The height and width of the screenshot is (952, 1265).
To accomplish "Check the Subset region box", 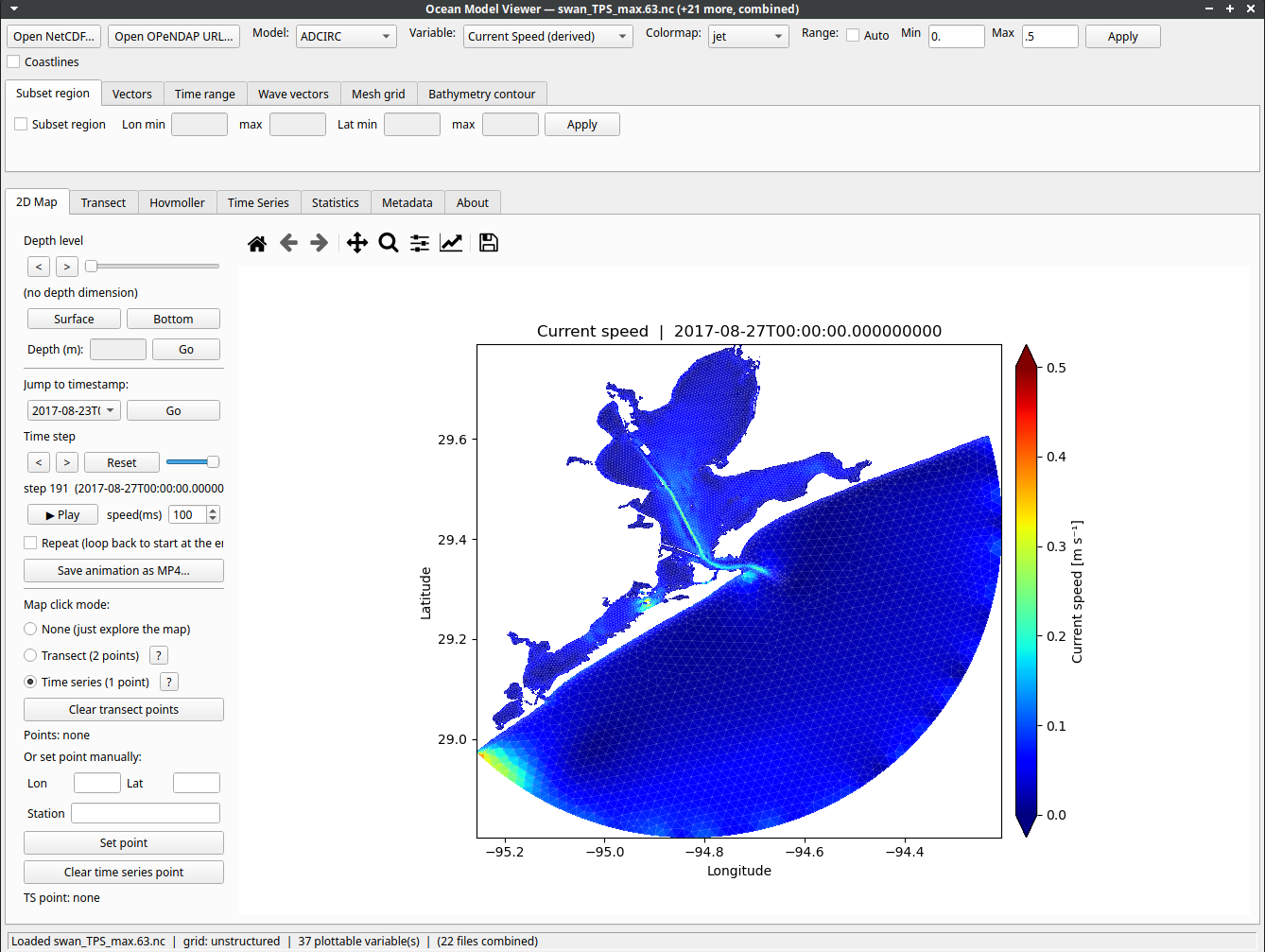I will point(21,124).
